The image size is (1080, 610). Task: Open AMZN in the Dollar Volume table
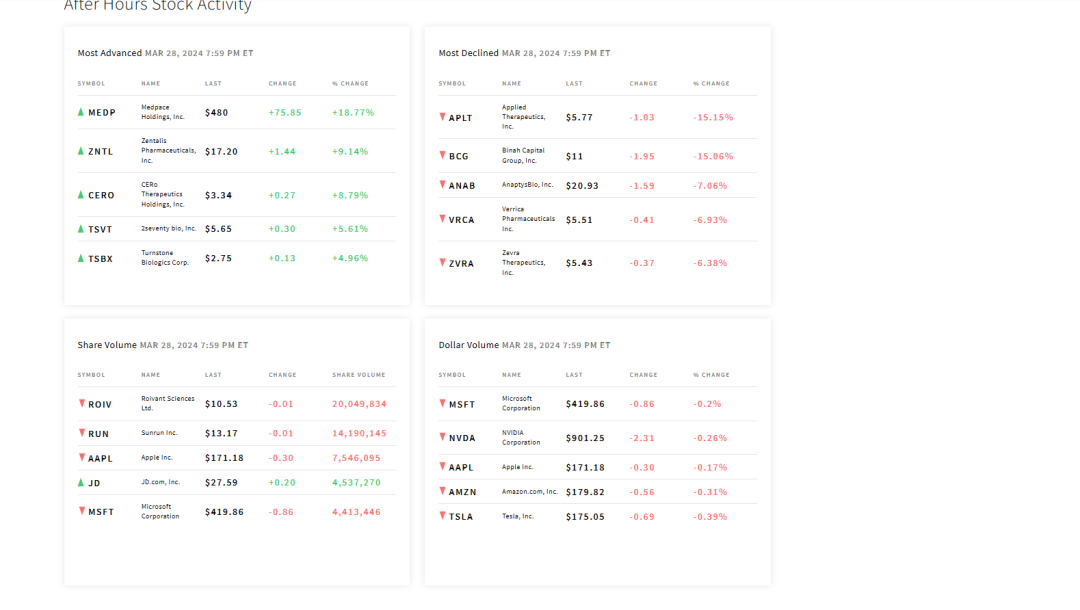[462, 492]
